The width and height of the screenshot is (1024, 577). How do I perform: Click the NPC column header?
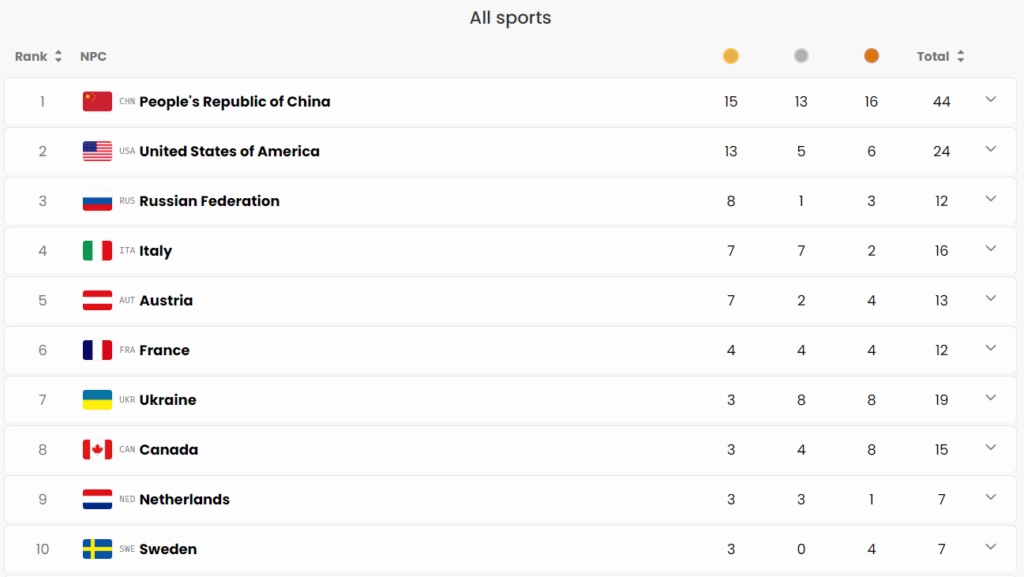click(x=93, y=56)
